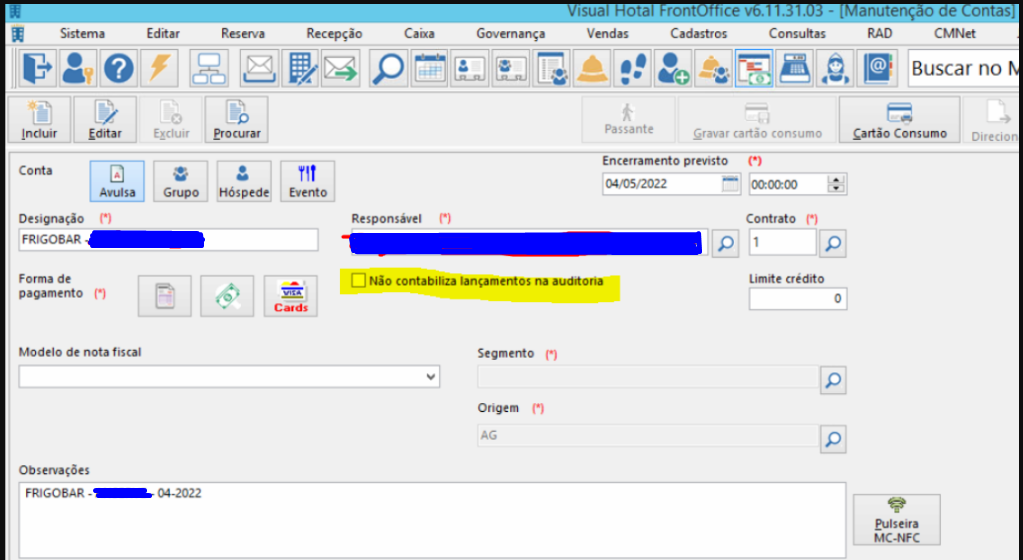
Task: Click the exit door icon in toolbar
Action: click(x=37, y=68)
